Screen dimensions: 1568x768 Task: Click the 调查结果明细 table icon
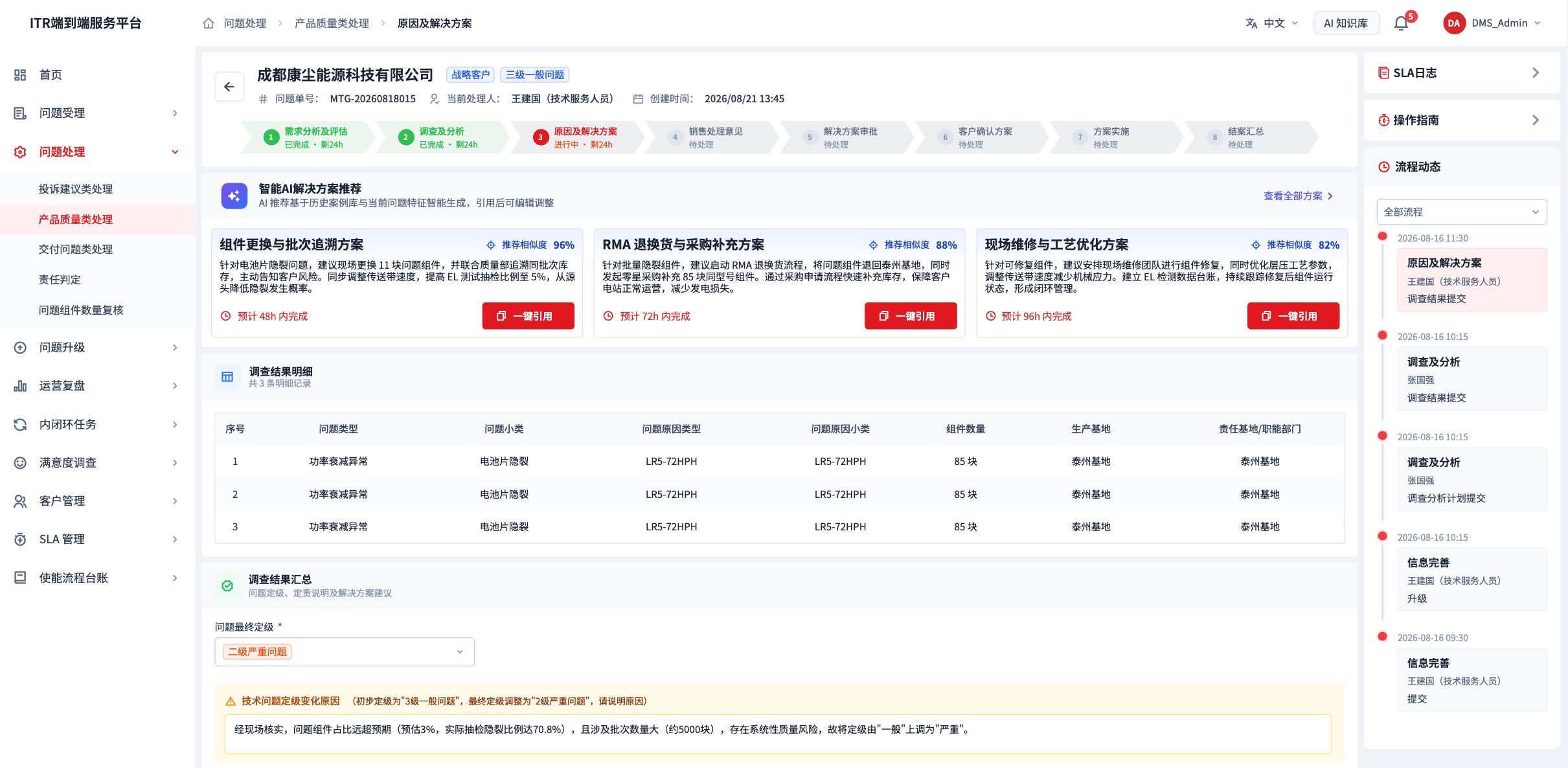point(227,377)
